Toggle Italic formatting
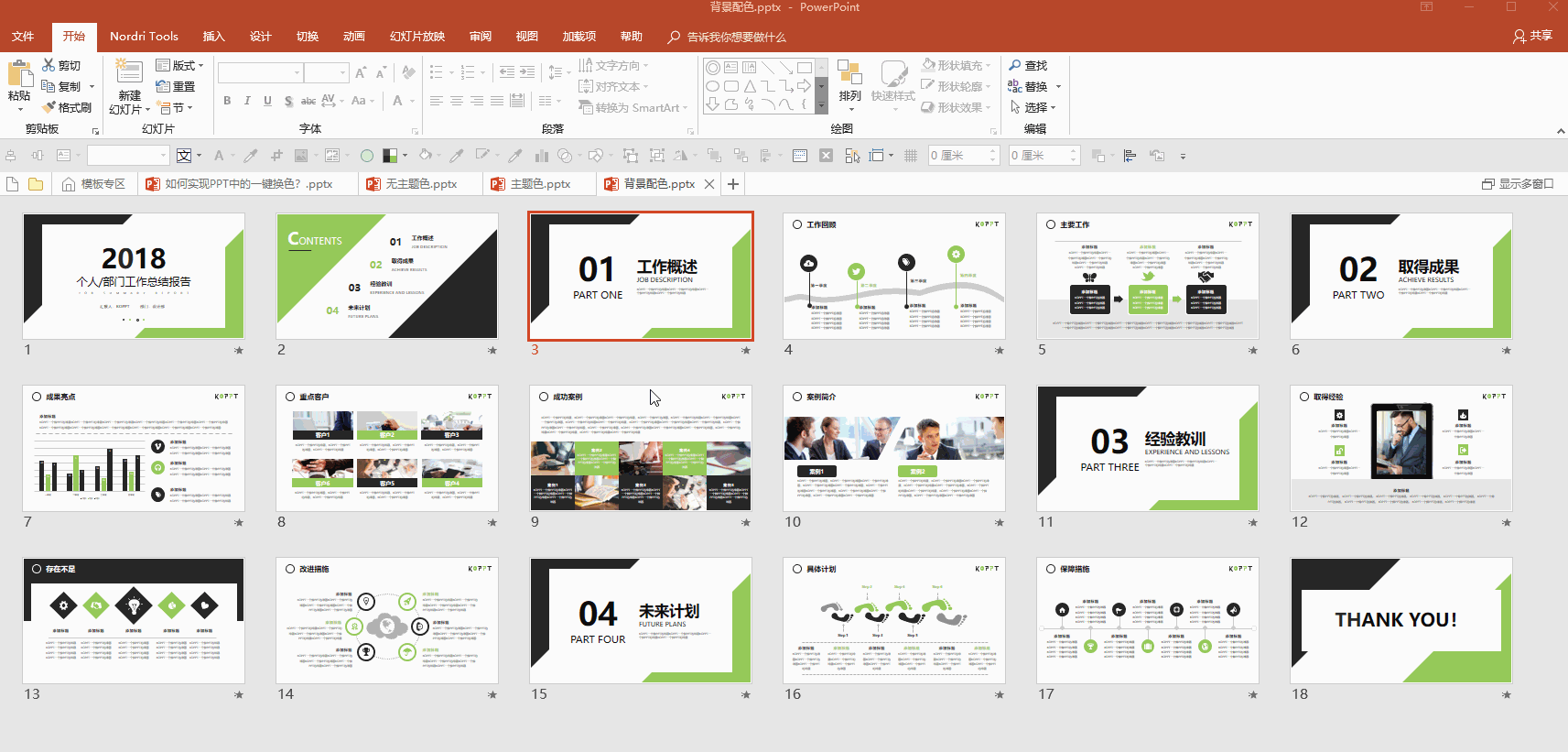This screenshot has width=1568, height=752. (x=247, y=101)
